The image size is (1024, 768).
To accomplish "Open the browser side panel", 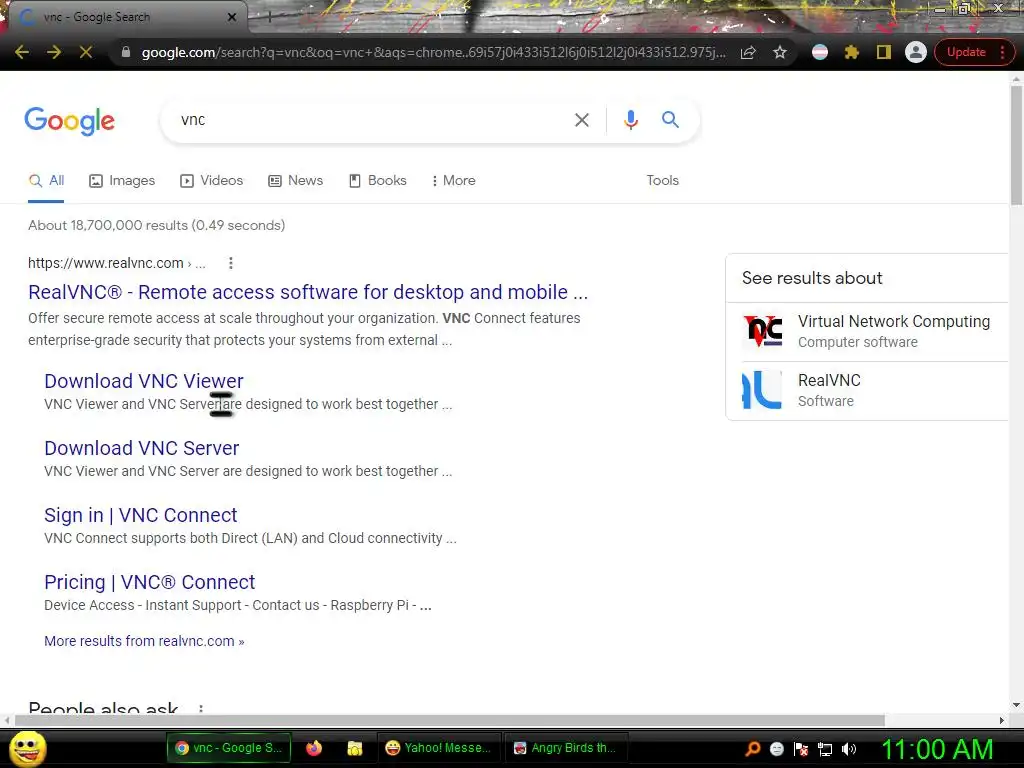I will 884,52.
